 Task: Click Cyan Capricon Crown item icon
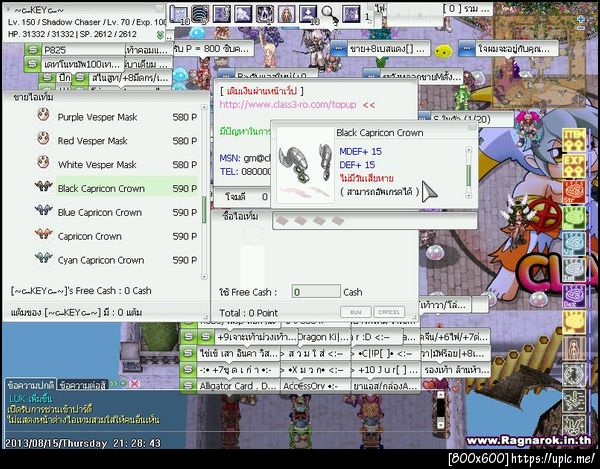click(43, 258)
